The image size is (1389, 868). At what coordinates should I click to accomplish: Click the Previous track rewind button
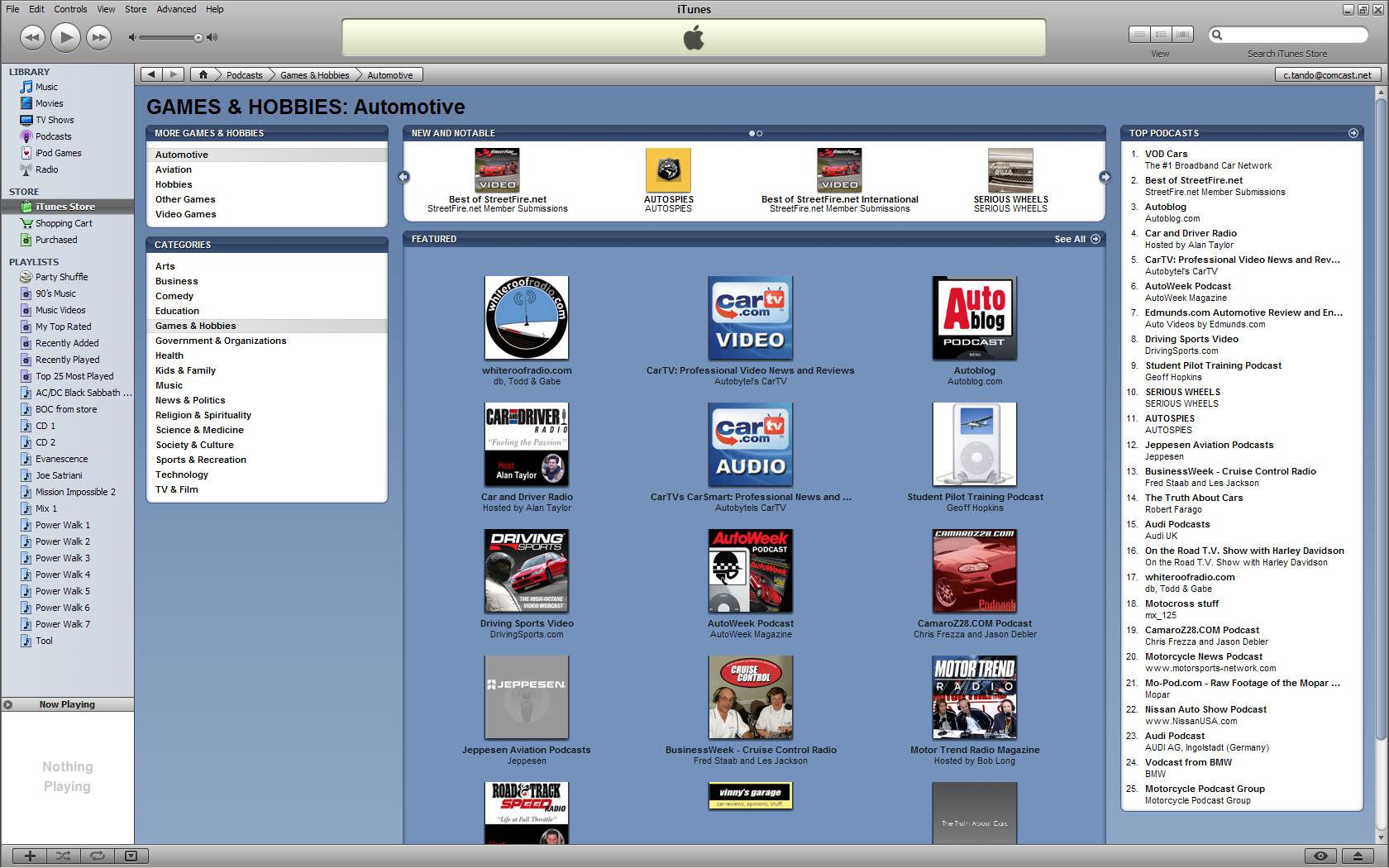(x=31, y=37)
